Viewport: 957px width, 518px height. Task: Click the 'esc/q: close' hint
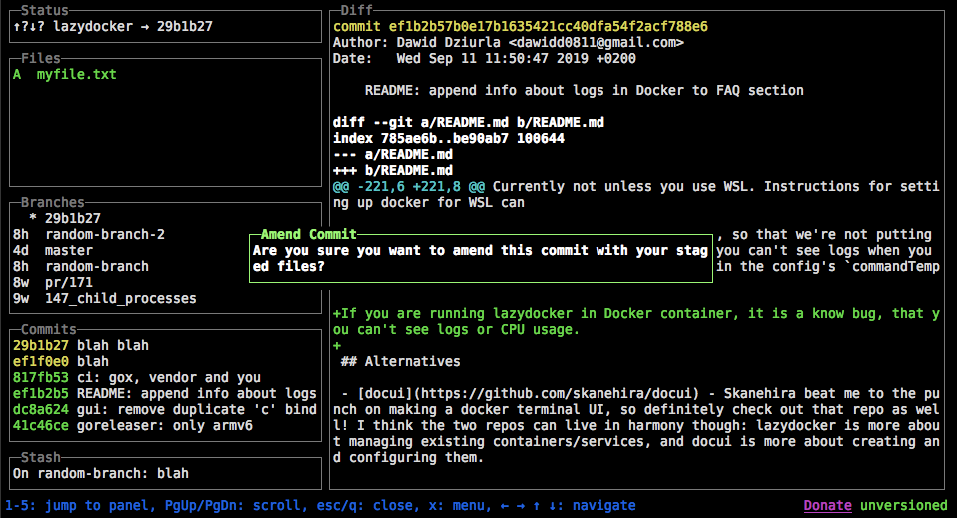point(367,505)
